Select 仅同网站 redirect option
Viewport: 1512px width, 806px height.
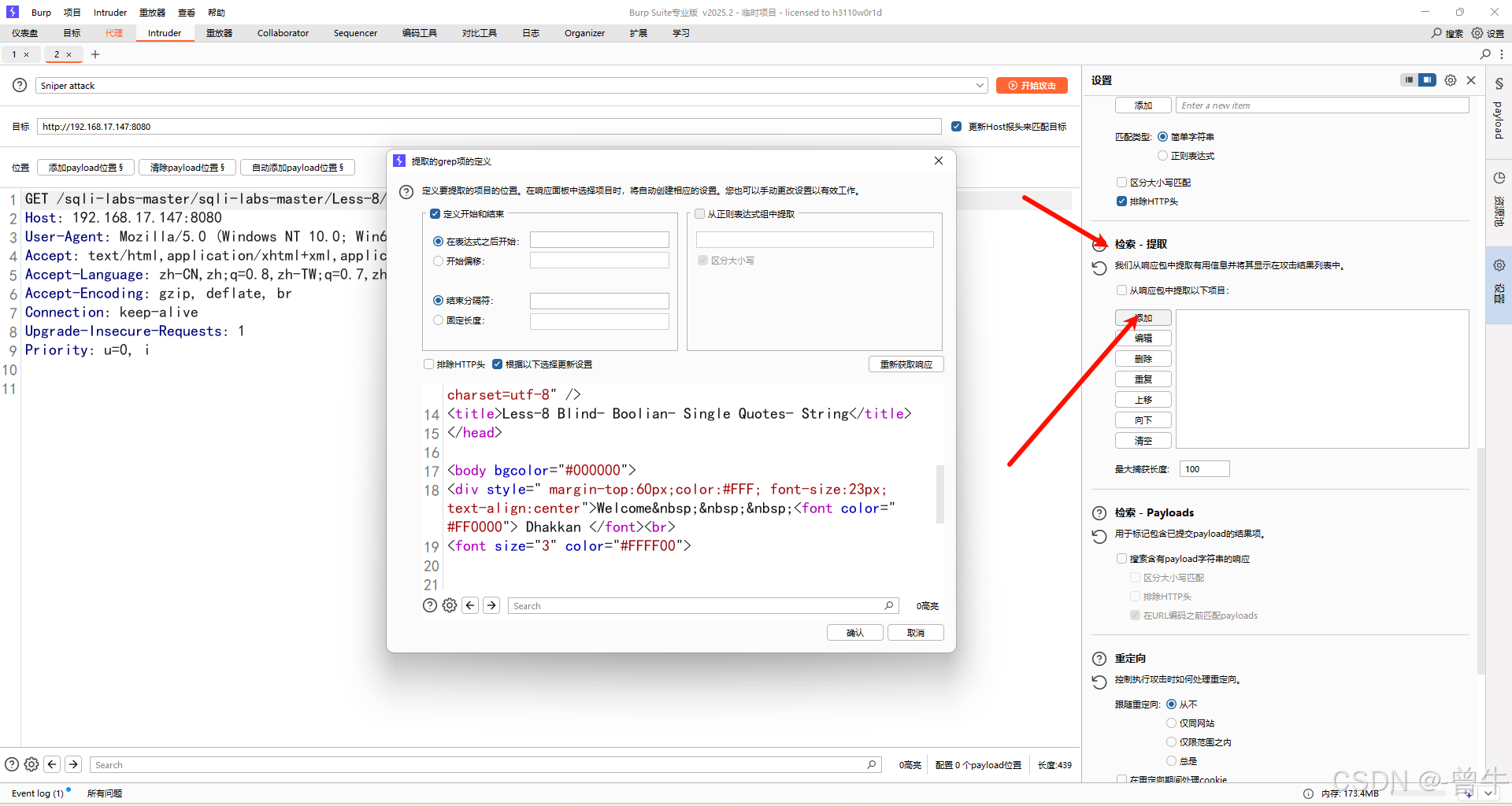pyautogui.click(x=1171, y=723)
